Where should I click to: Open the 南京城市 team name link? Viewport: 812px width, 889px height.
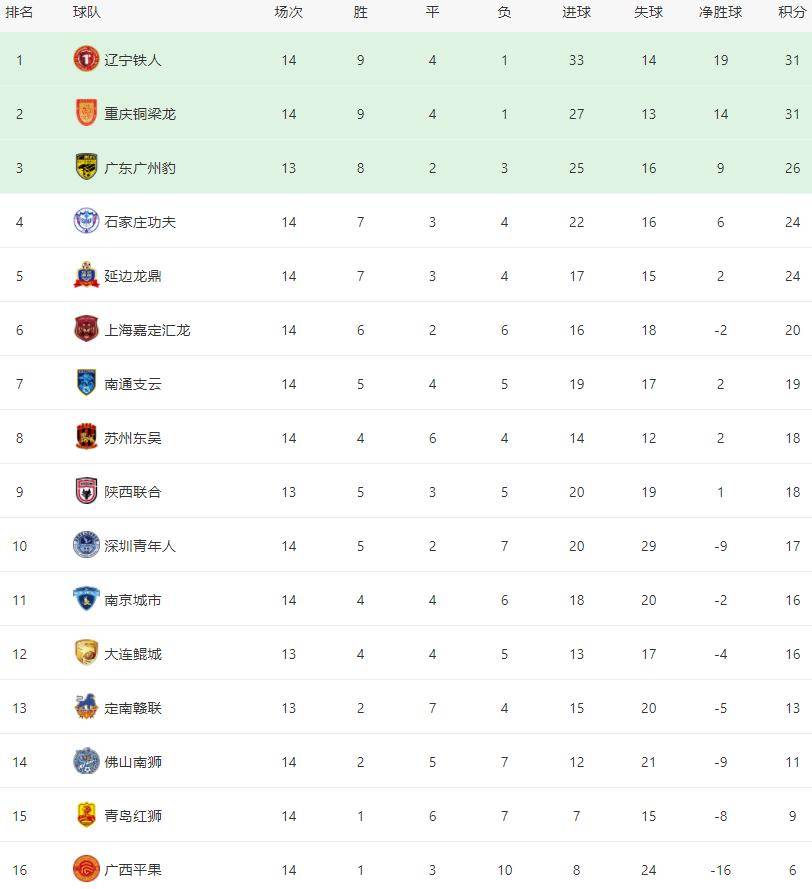pos(133,600)
